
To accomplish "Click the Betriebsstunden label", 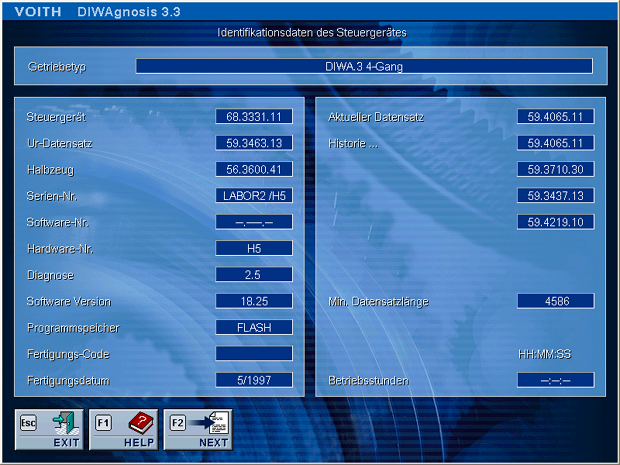I will tap(369, 381).
